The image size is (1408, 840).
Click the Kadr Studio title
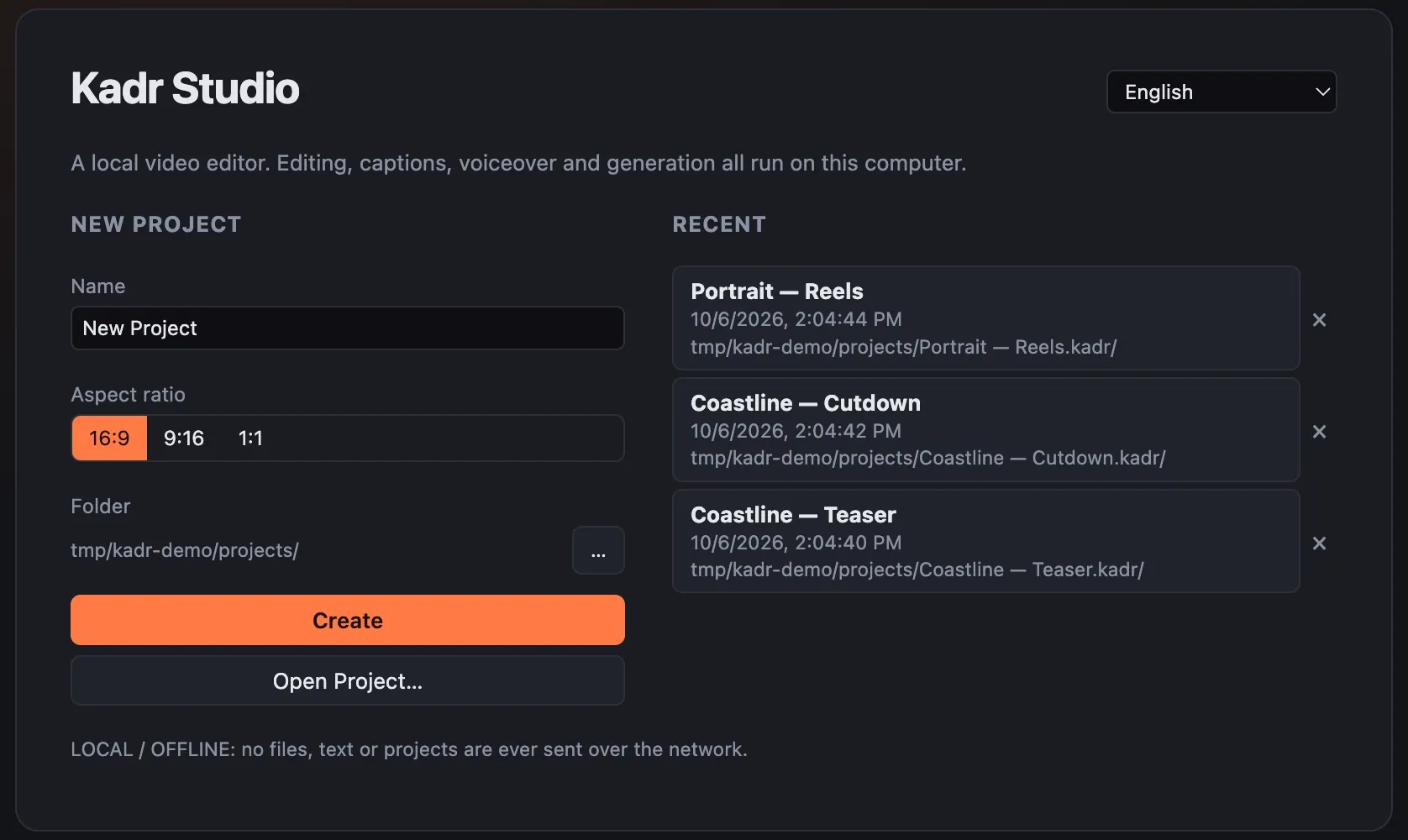coord(185,88)
